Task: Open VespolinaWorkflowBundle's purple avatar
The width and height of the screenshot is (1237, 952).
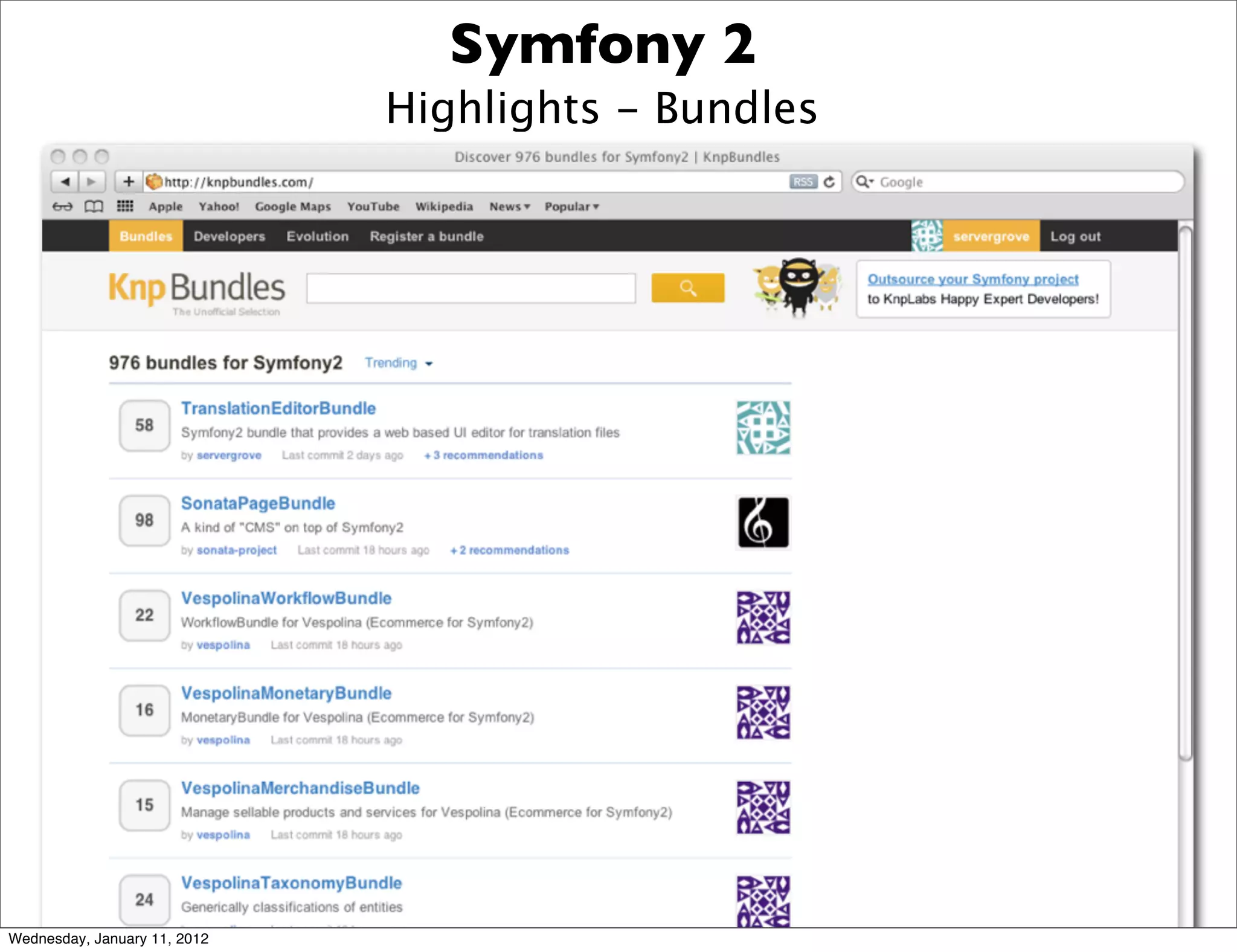Action: pos(763,617)
